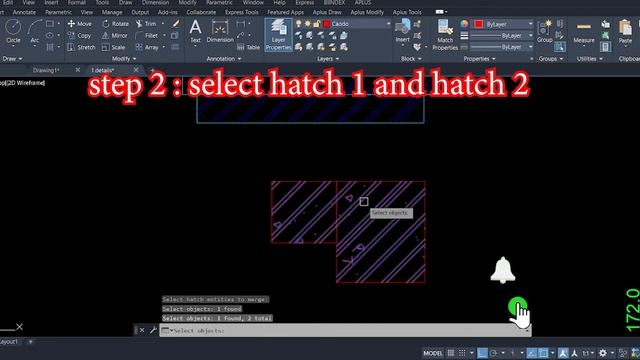
Task: Click the left hatched rectangle
Action: [x=304, y=212]
